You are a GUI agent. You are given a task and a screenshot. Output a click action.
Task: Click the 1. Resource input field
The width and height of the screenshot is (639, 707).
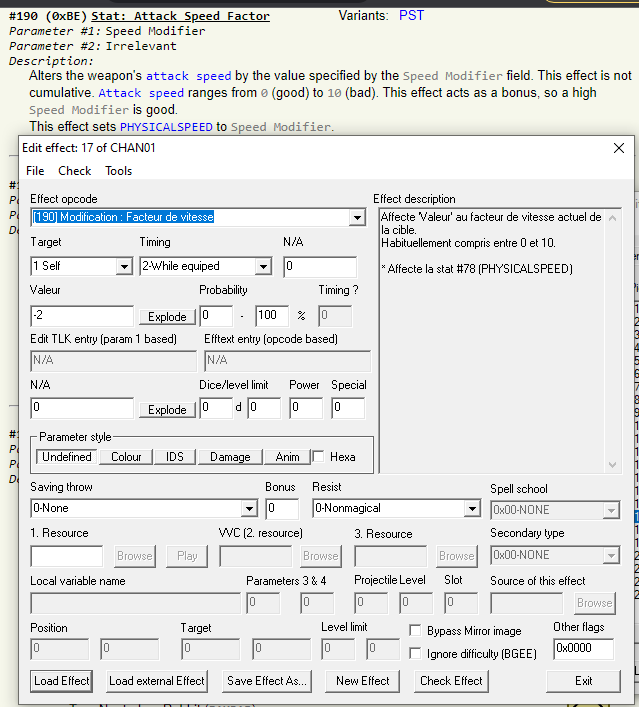pos(67,556)
